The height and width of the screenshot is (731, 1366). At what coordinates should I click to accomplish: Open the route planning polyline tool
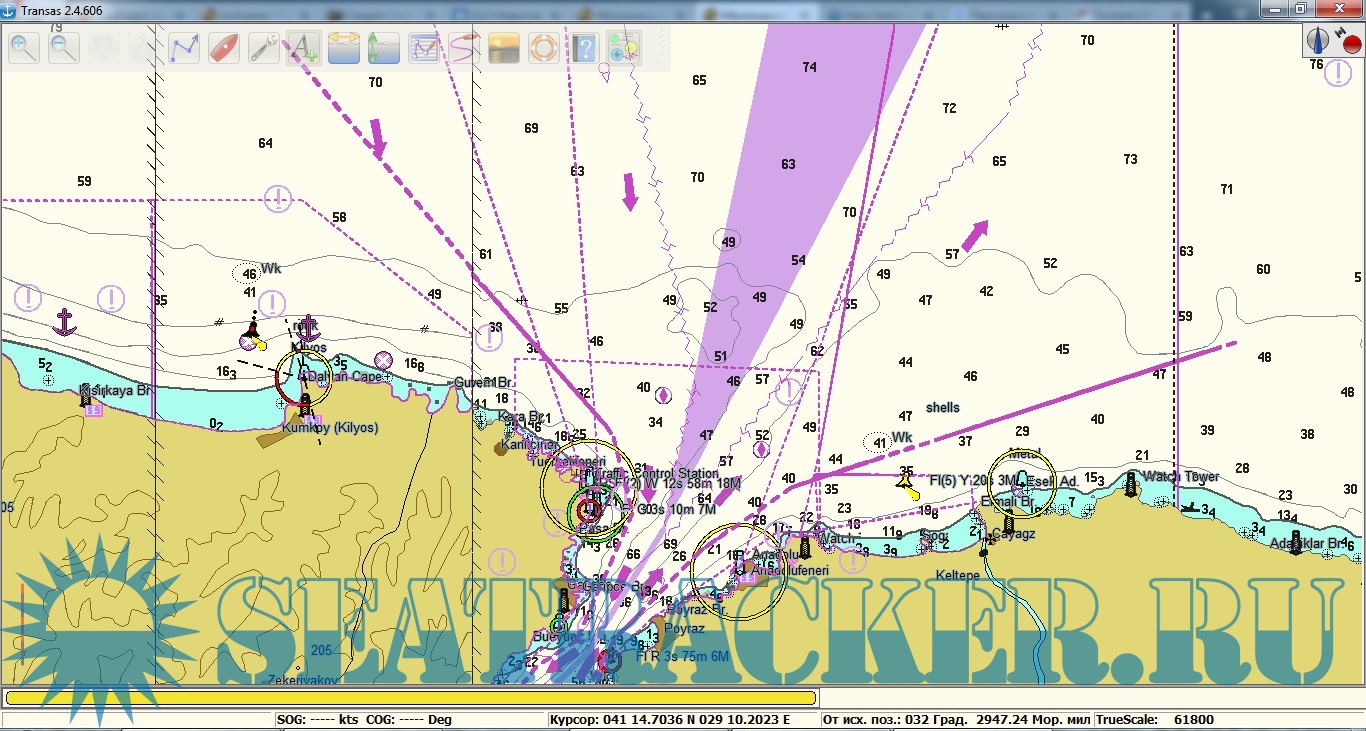[184, 48]
